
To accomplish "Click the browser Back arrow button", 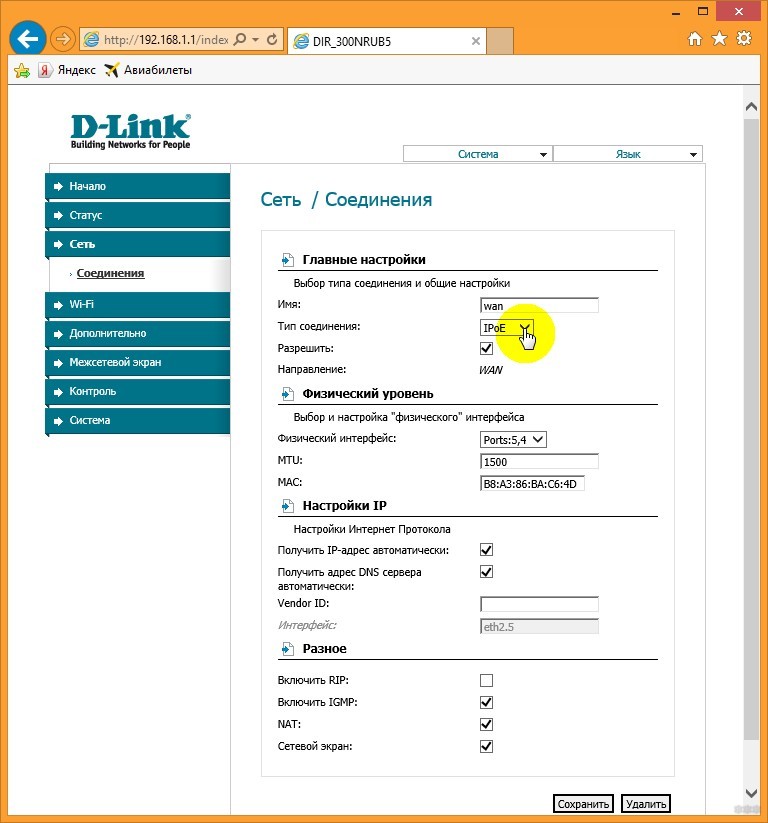I will (x=27, y=38).
